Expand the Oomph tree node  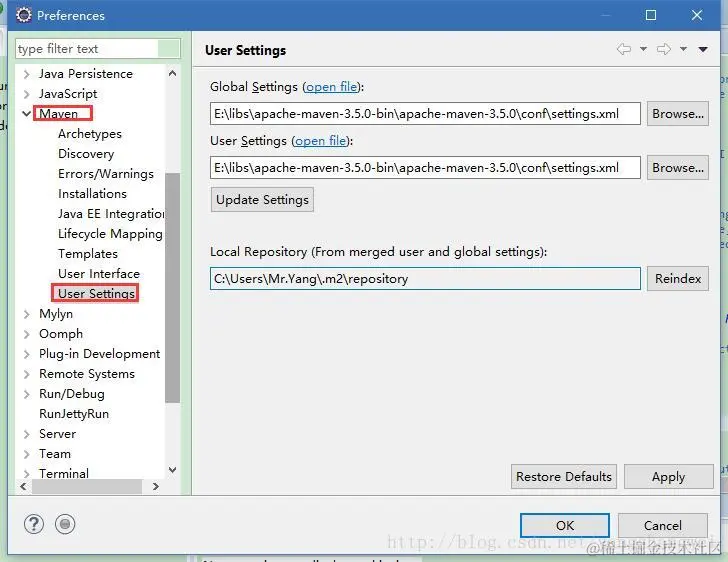click(x=26, y=334)
